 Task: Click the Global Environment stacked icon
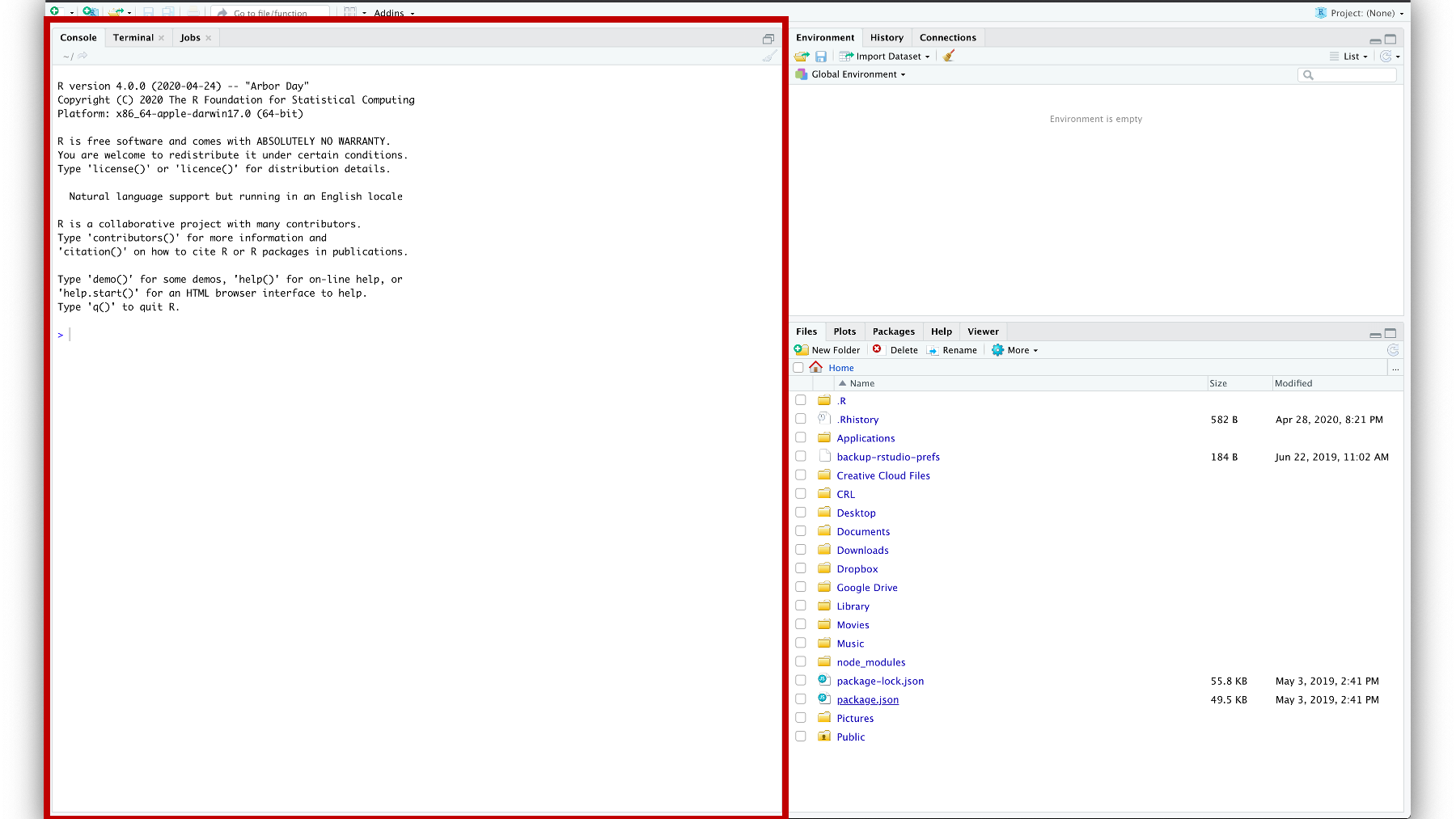point(802,74)
